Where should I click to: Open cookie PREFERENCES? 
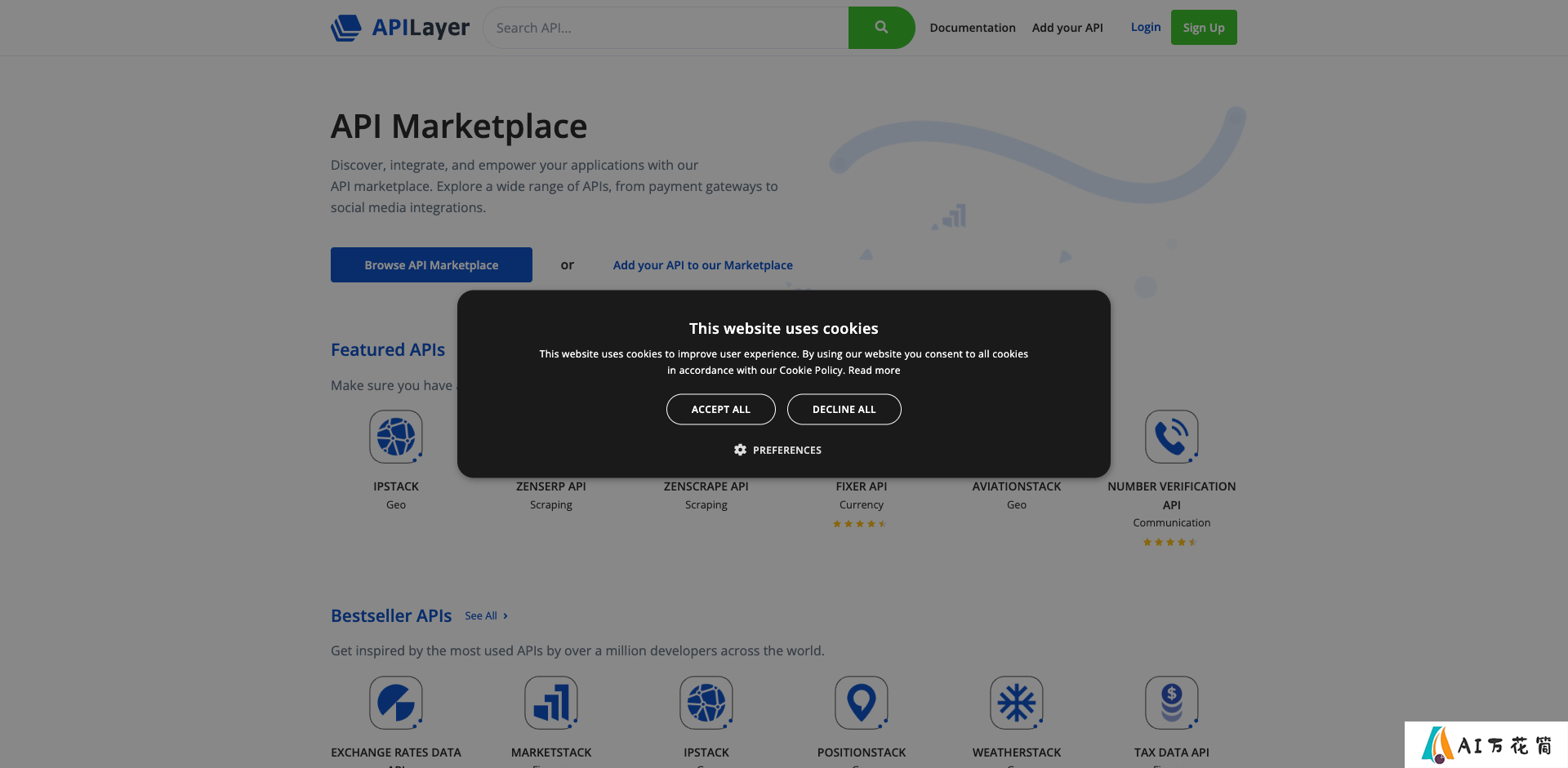pyautogui.click(x=777, y=450)
